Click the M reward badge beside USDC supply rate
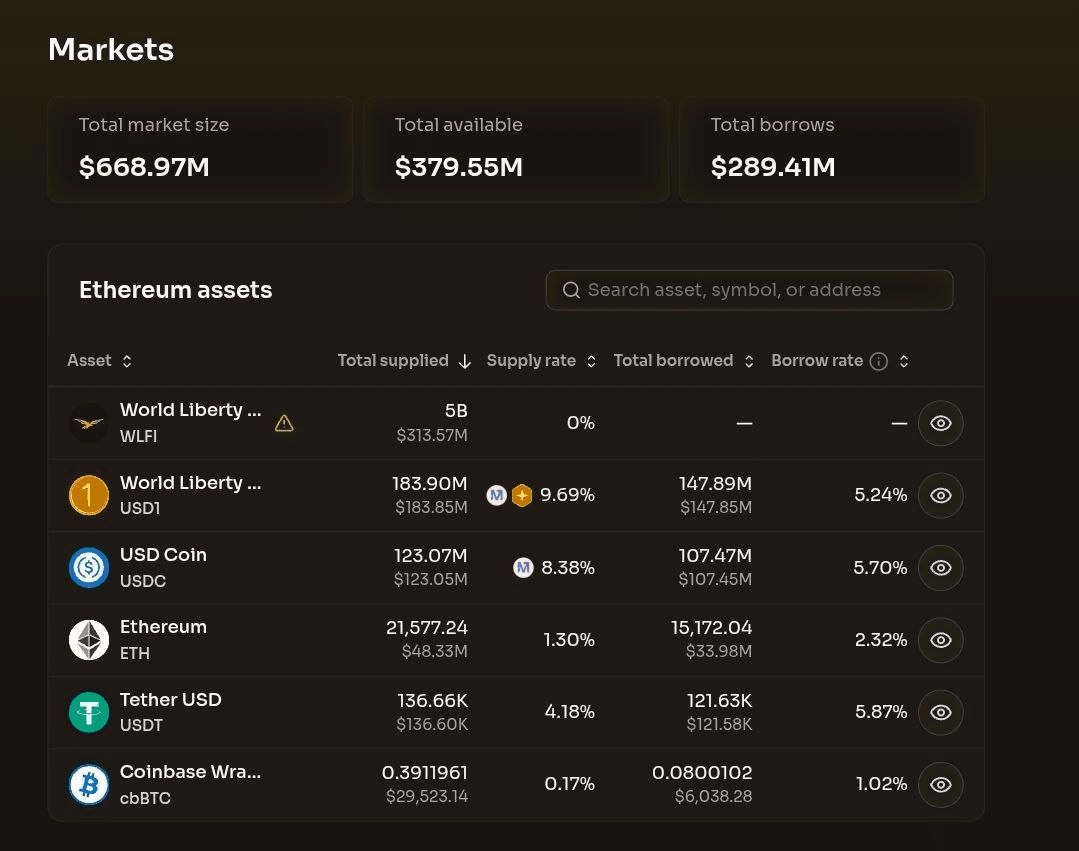 pyautogui.click(x=523, y=568)
